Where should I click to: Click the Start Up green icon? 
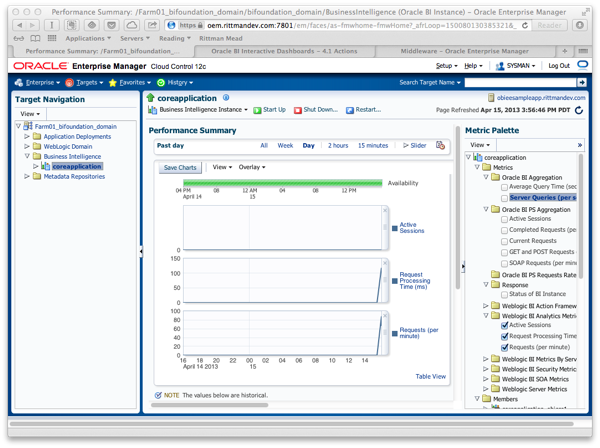coord(258,110)
